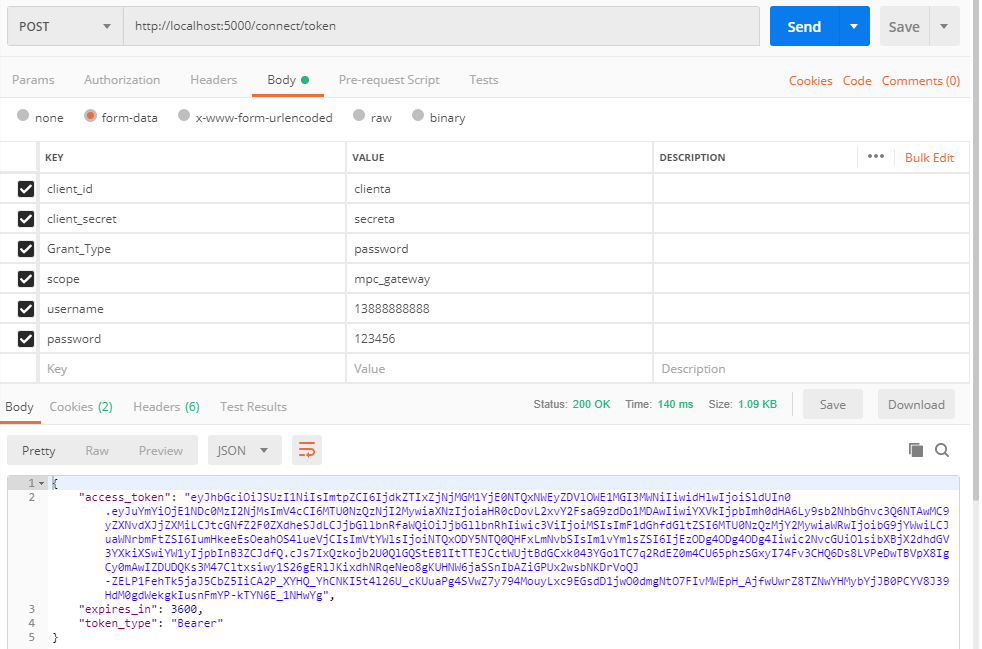982x649 pixels.
Task: Open the POST method dropdown
Action: (65, 27)
